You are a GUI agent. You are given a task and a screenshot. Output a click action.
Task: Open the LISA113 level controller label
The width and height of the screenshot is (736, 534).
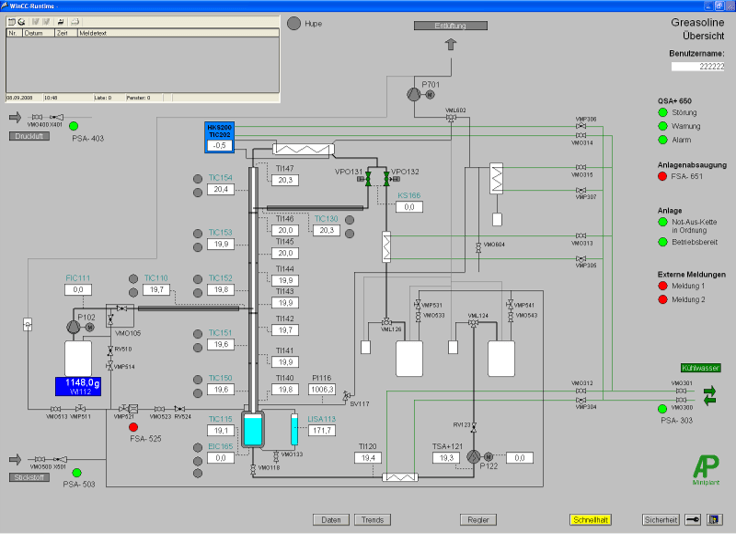click(x=322, y=419)
